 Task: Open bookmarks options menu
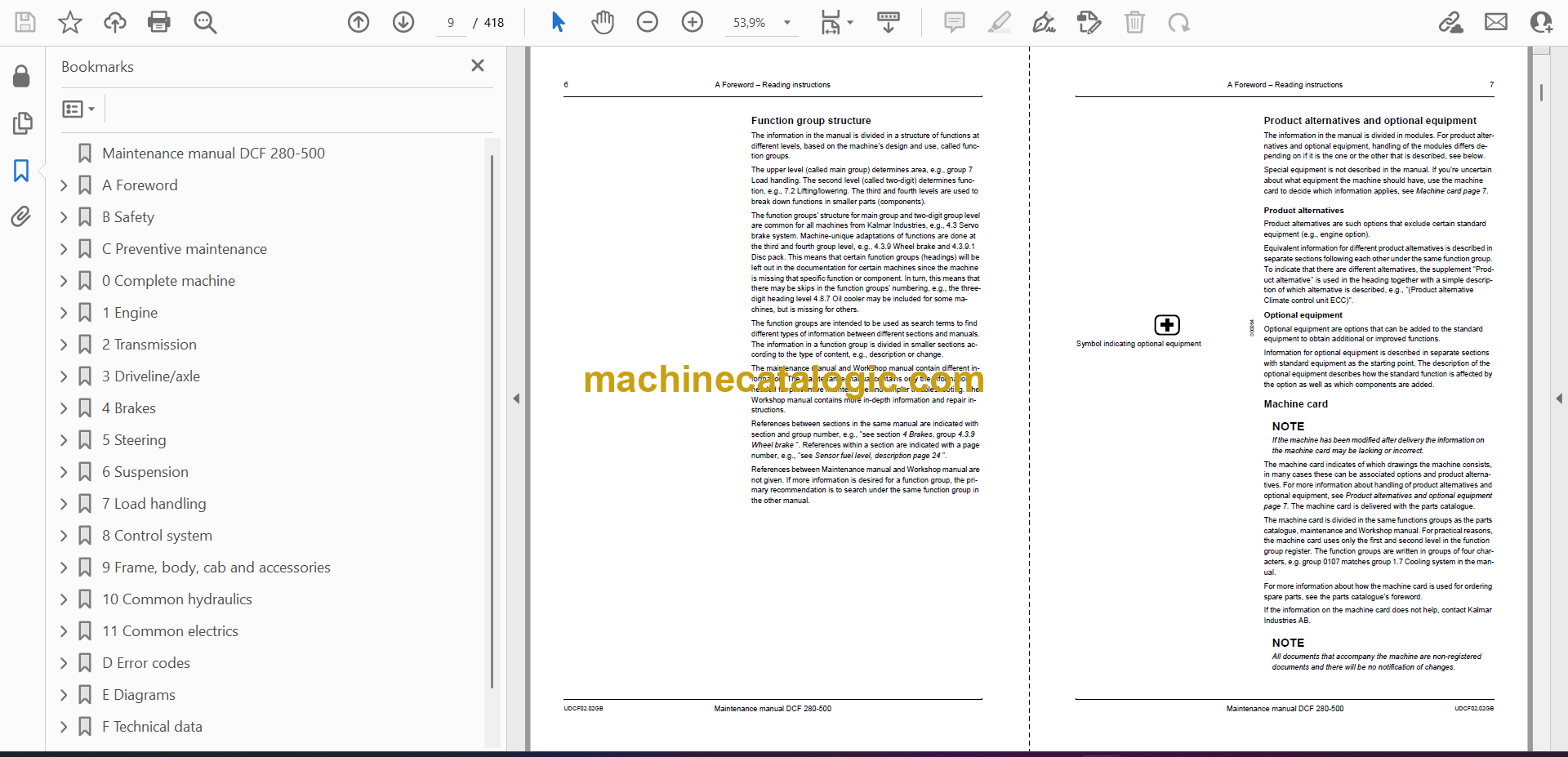[x=78, y=109]
